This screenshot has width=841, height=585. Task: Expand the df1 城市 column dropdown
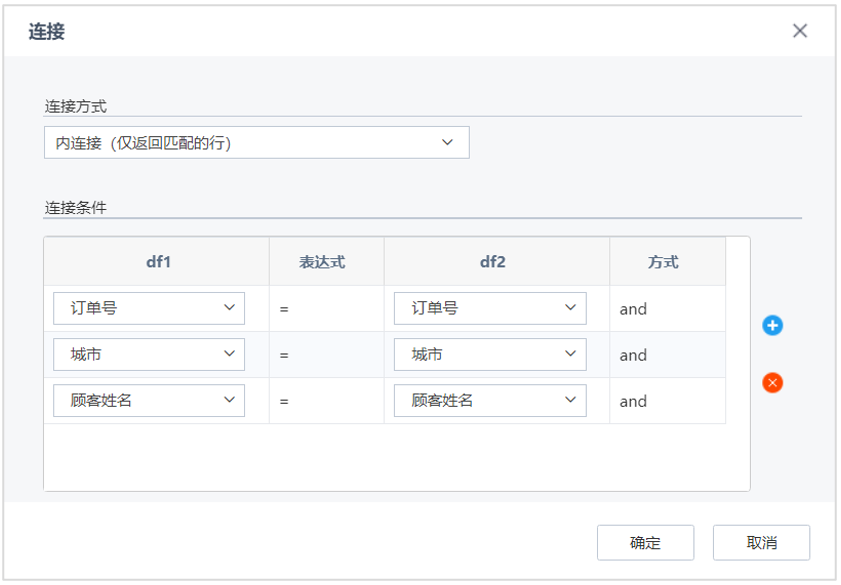click(149, 355)
